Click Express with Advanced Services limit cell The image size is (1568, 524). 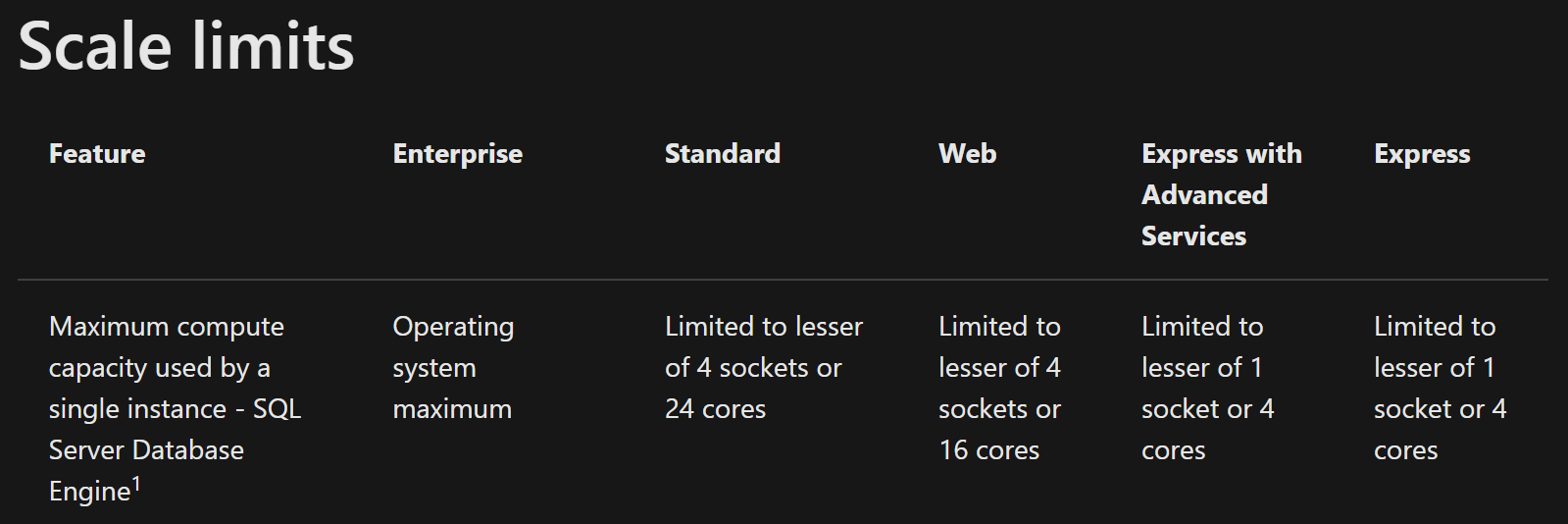1206,388
